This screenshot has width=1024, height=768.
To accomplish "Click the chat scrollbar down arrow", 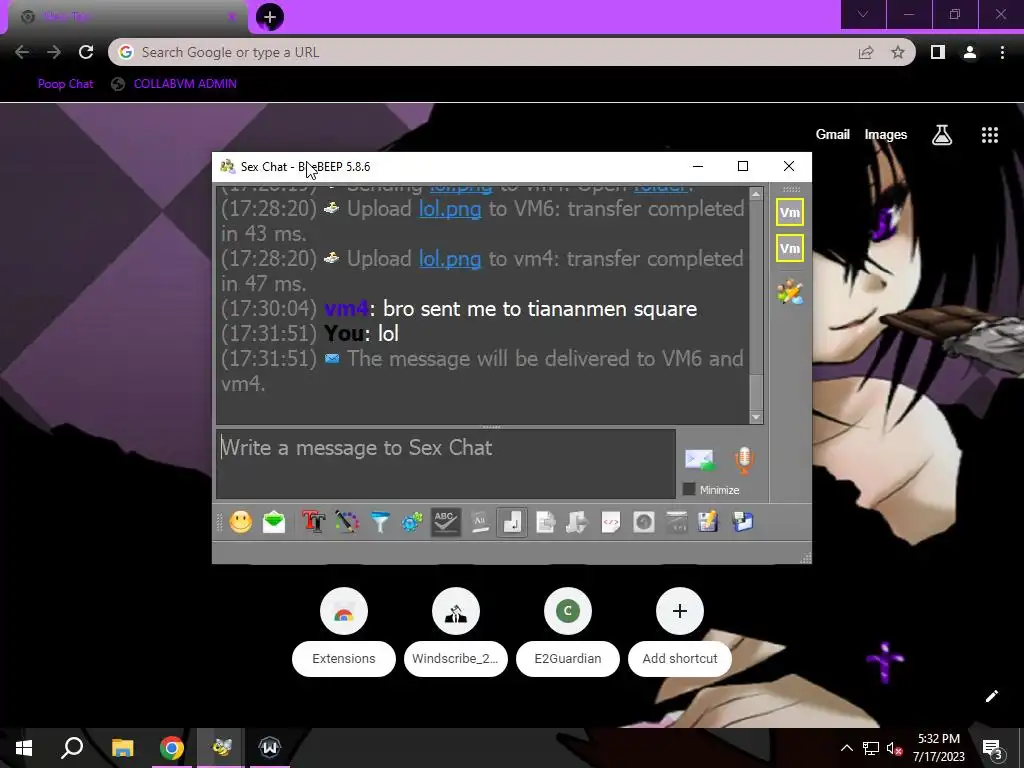I will click(756, 417).
